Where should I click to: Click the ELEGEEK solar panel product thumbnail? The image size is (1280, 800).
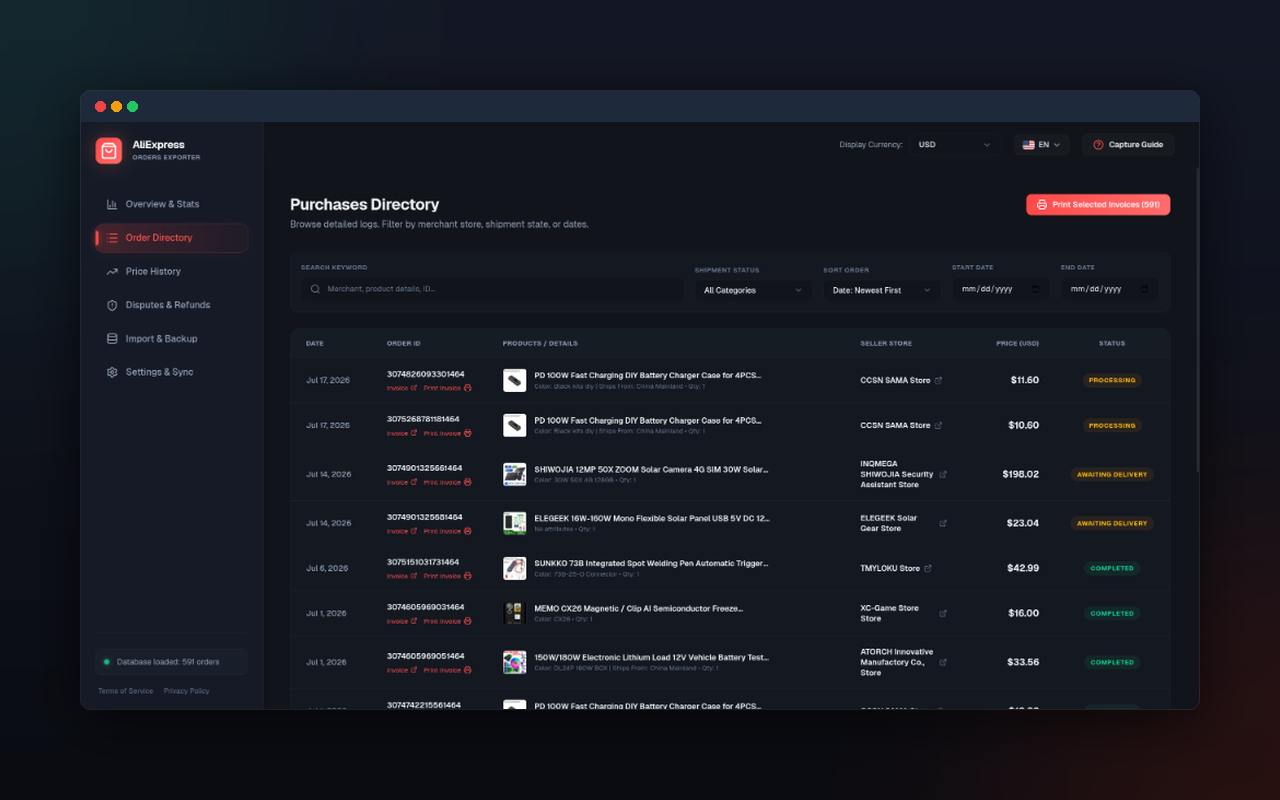[514, 523]
